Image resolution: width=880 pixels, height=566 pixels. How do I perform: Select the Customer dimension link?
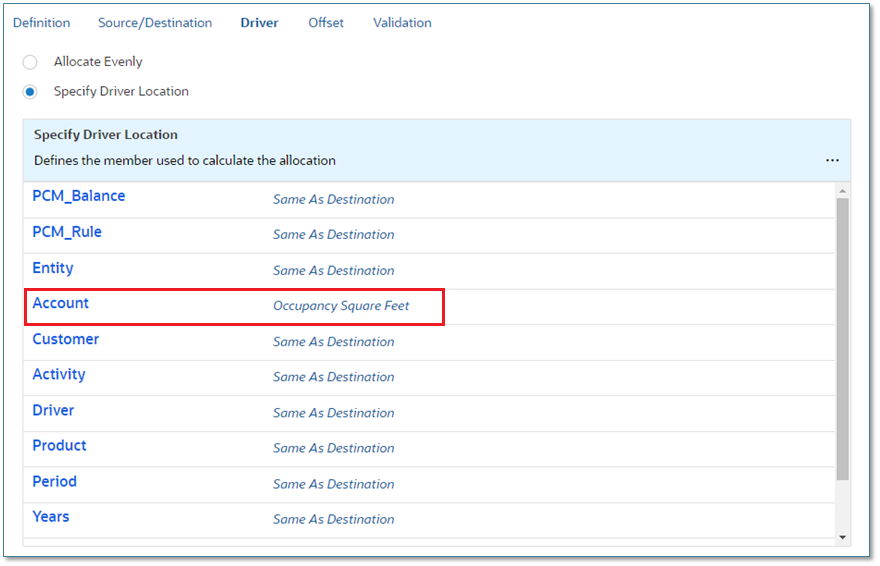(66, 339)
